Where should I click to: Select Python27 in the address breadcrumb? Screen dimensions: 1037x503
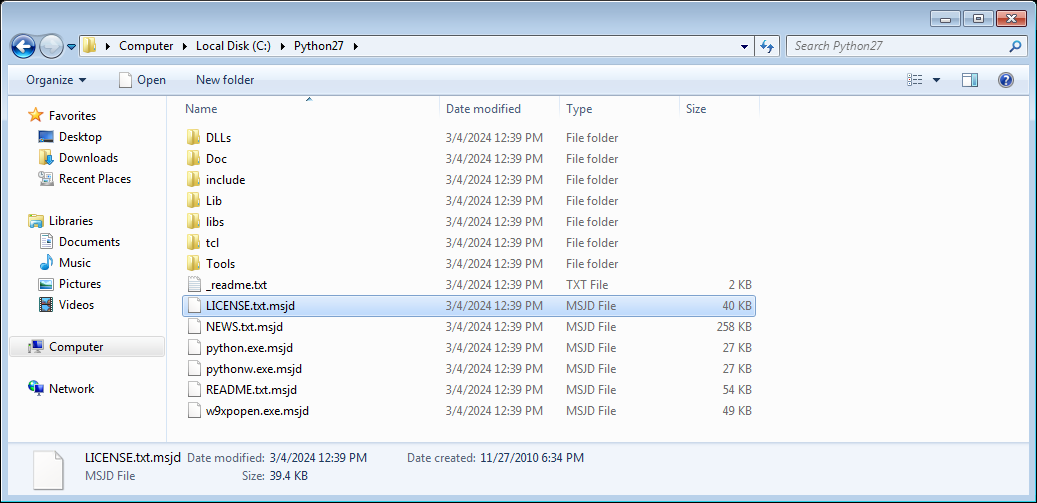pos(319,46)
